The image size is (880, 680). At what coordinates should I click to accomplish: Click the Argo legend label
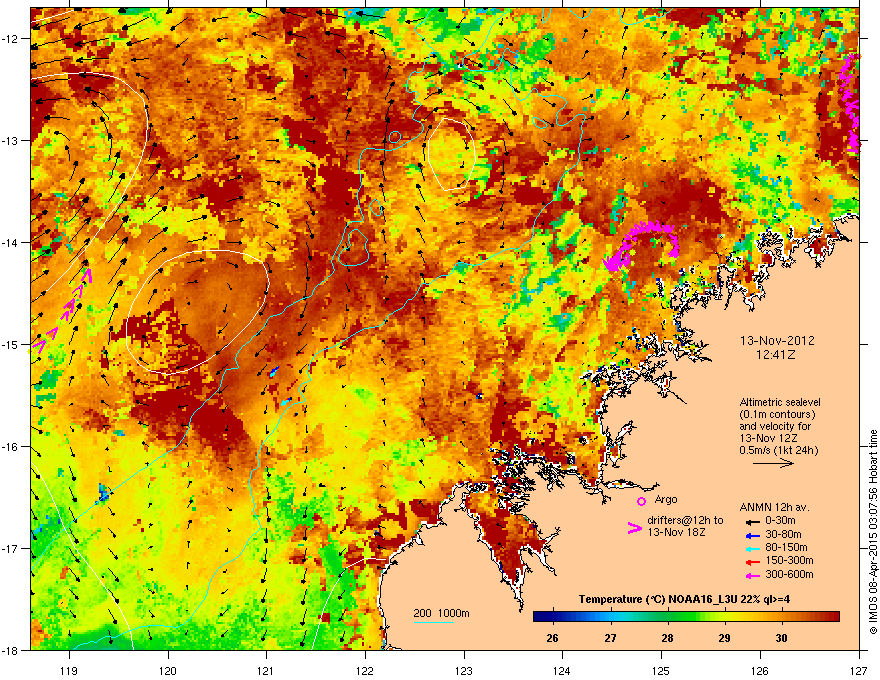(666, 499)
